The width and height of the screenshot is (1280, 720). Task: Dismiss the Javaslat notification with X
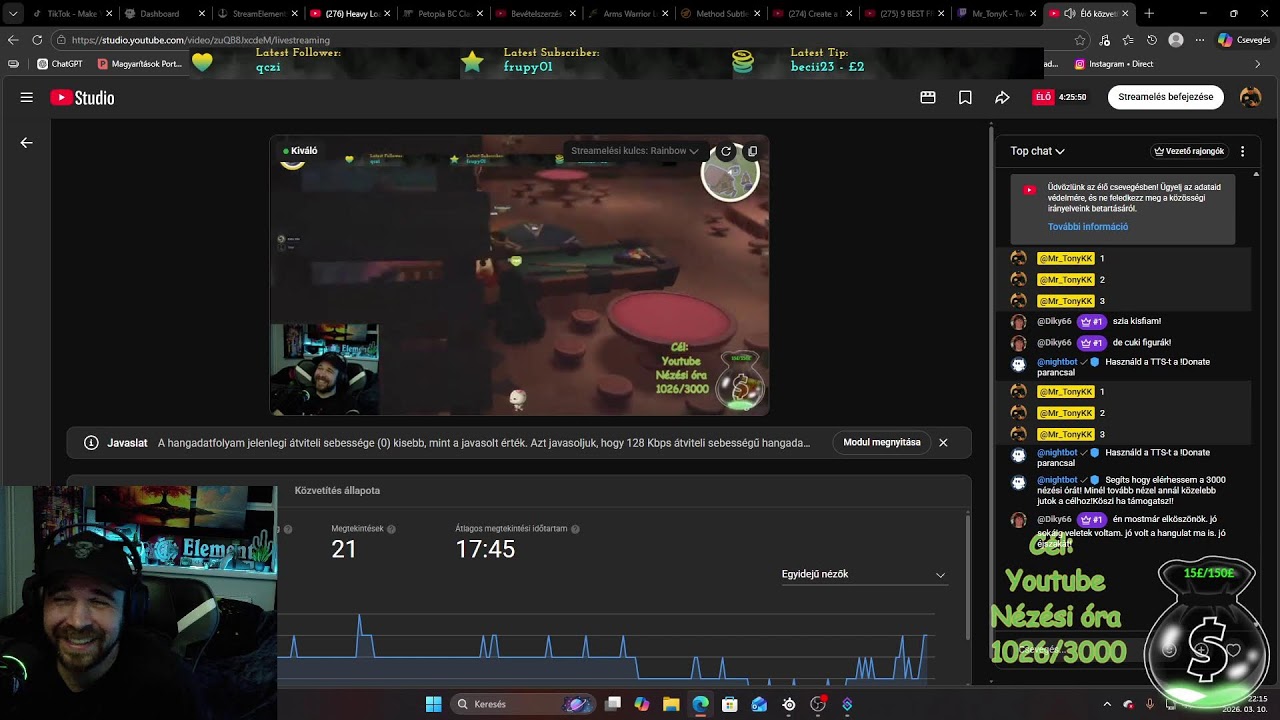pyautogui.click(x=943, y=442)
